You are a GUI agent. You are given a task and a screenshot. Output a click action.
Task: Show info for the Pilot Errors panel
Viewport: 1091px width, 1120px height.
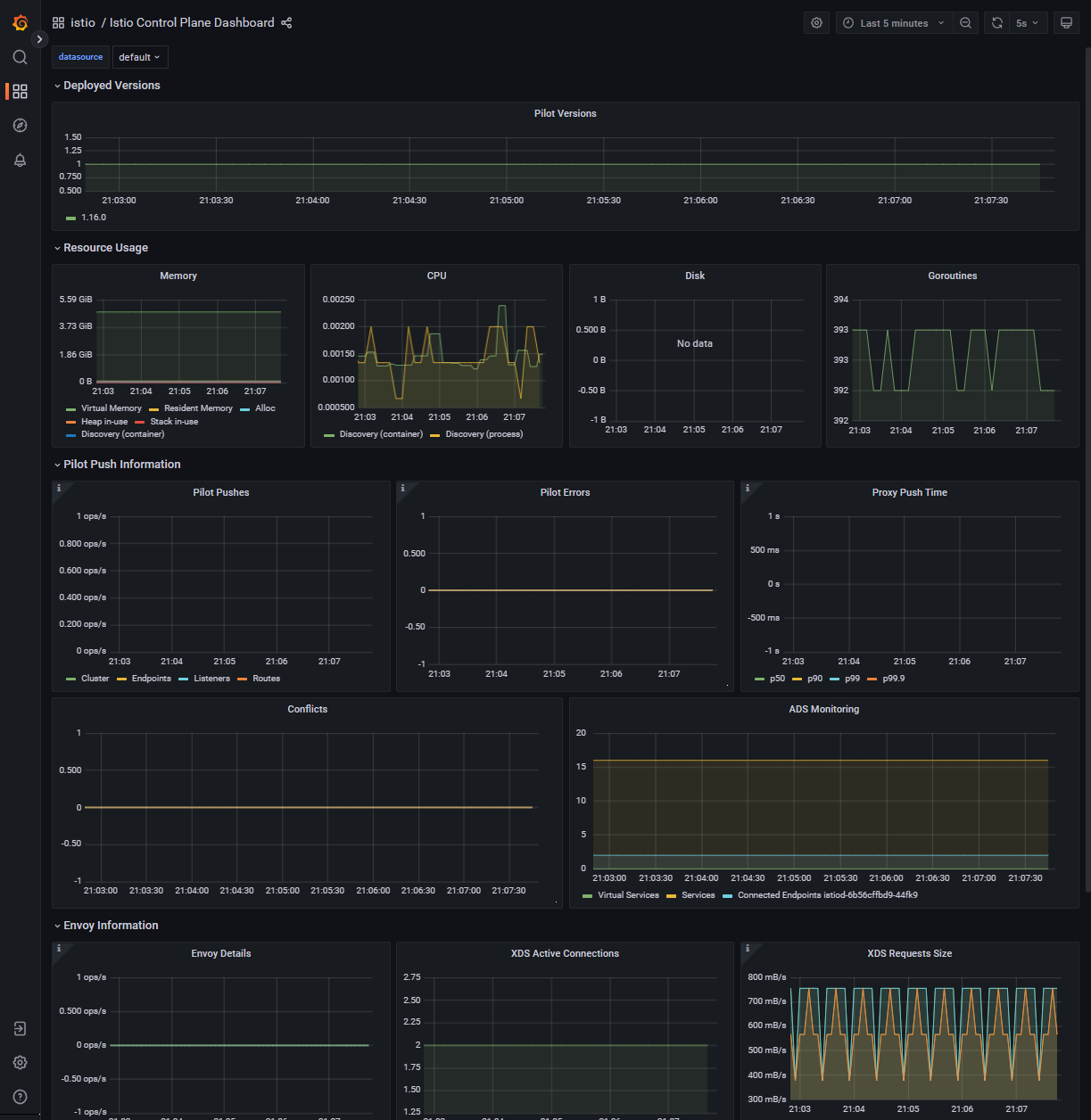tap(403, 488)
